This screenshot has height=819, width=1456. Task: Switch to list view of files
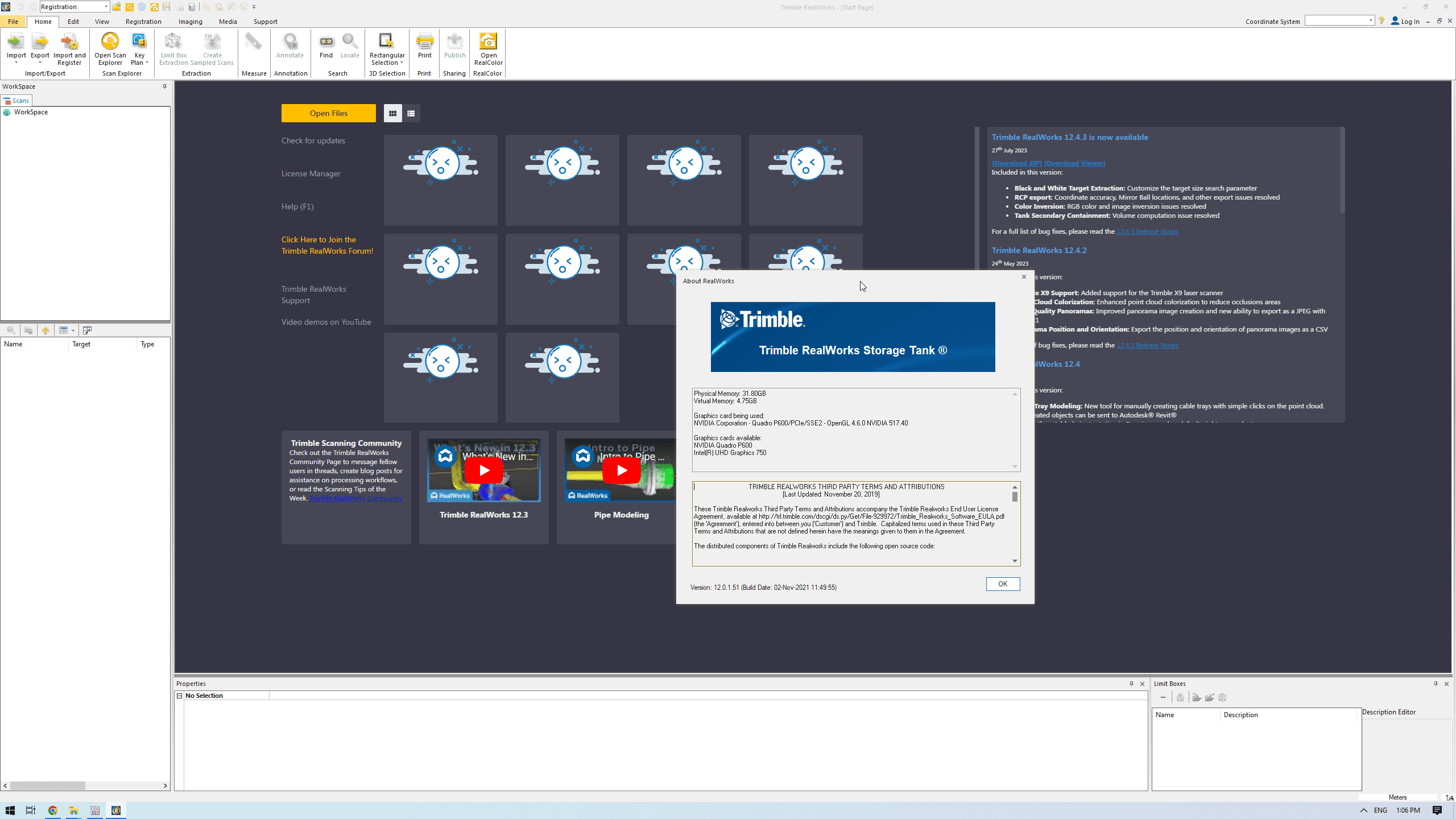pyautogui.click(x=411, y=113)
